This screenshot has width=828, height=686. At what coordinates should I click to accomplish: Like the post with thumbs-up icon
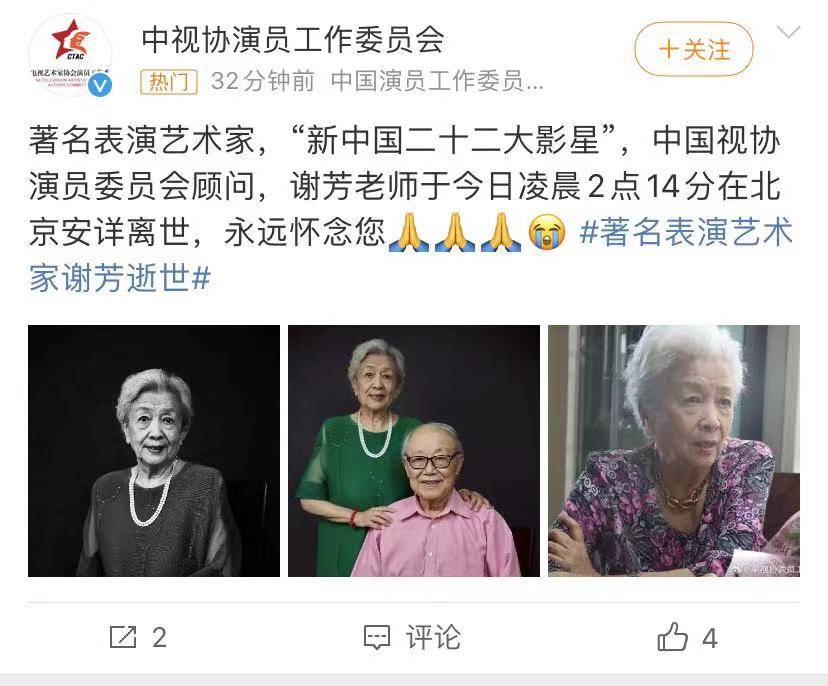[673, 636]
